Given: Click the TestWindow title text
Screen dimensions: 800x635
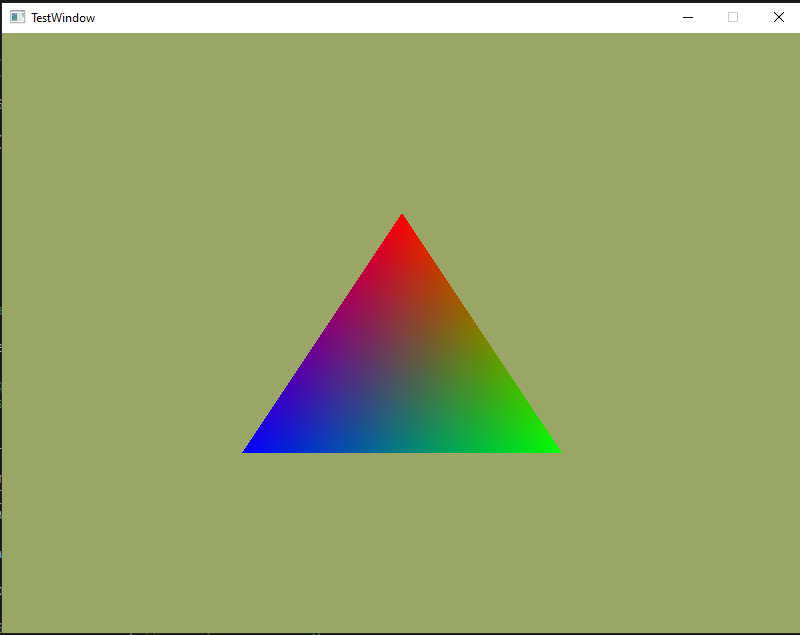Looking at the screenshot, I should tap(63, 18).
